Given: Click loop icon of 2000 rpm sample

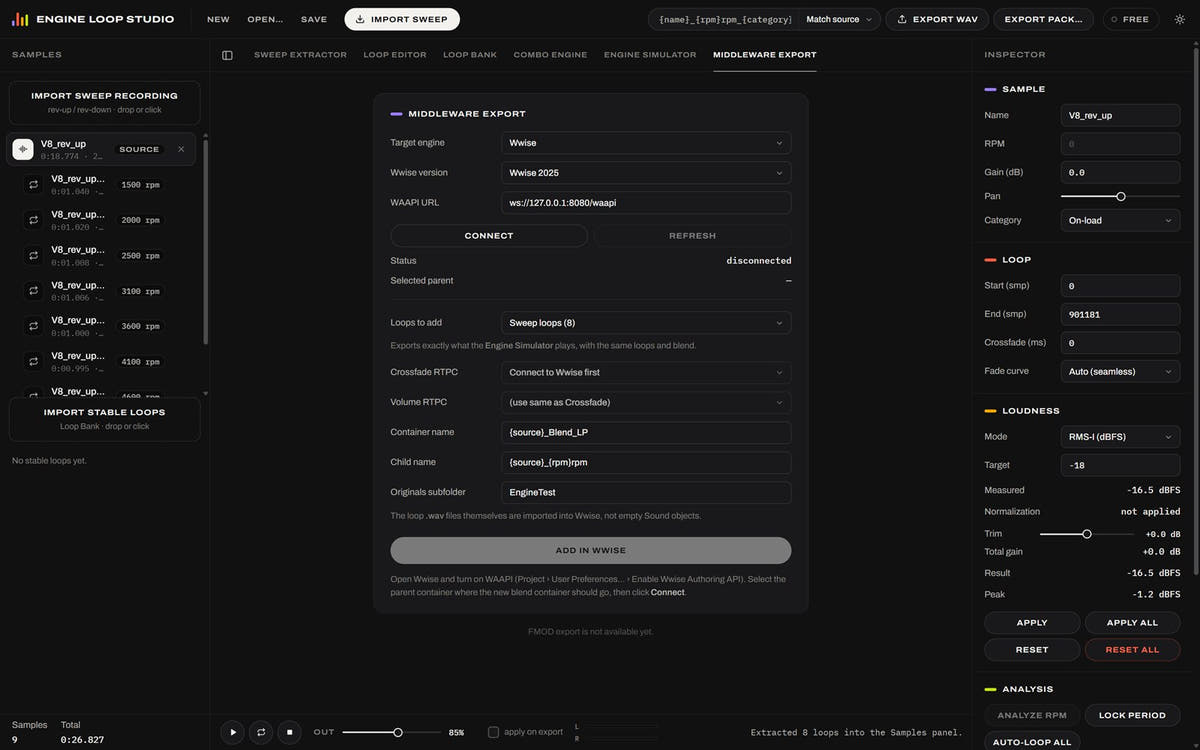Looking at the screenshot, I should coord(33,220).
